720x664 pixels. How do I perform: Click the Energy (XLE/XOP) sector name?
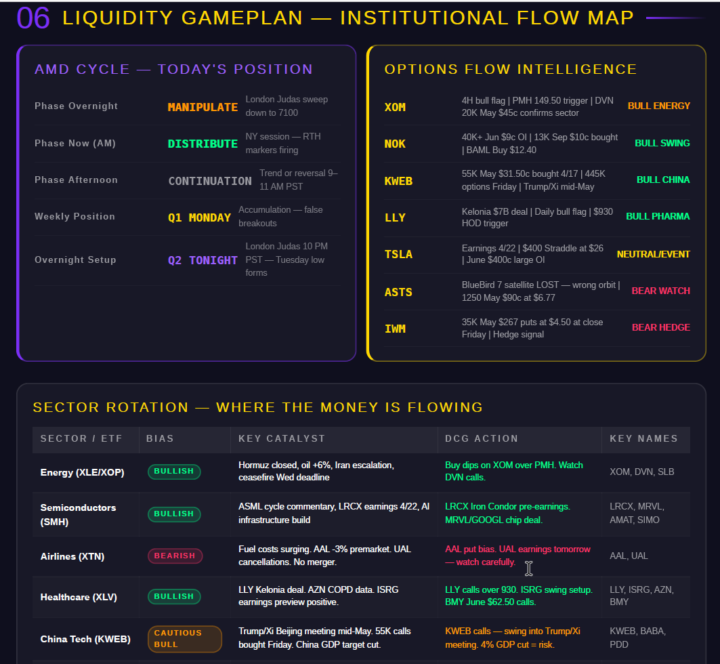[x=82, y=473]
